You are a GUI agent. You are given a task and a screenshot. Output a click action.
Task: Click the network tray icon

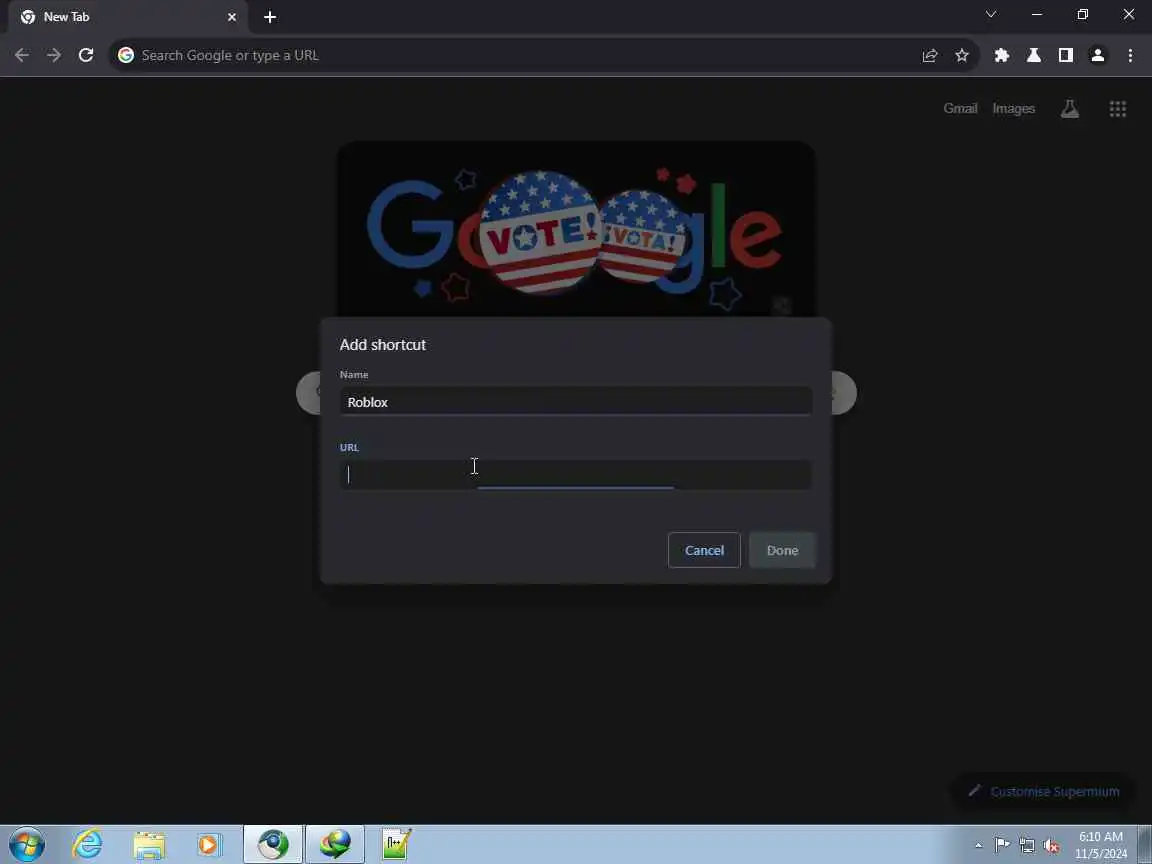(x=1027, y=845)
